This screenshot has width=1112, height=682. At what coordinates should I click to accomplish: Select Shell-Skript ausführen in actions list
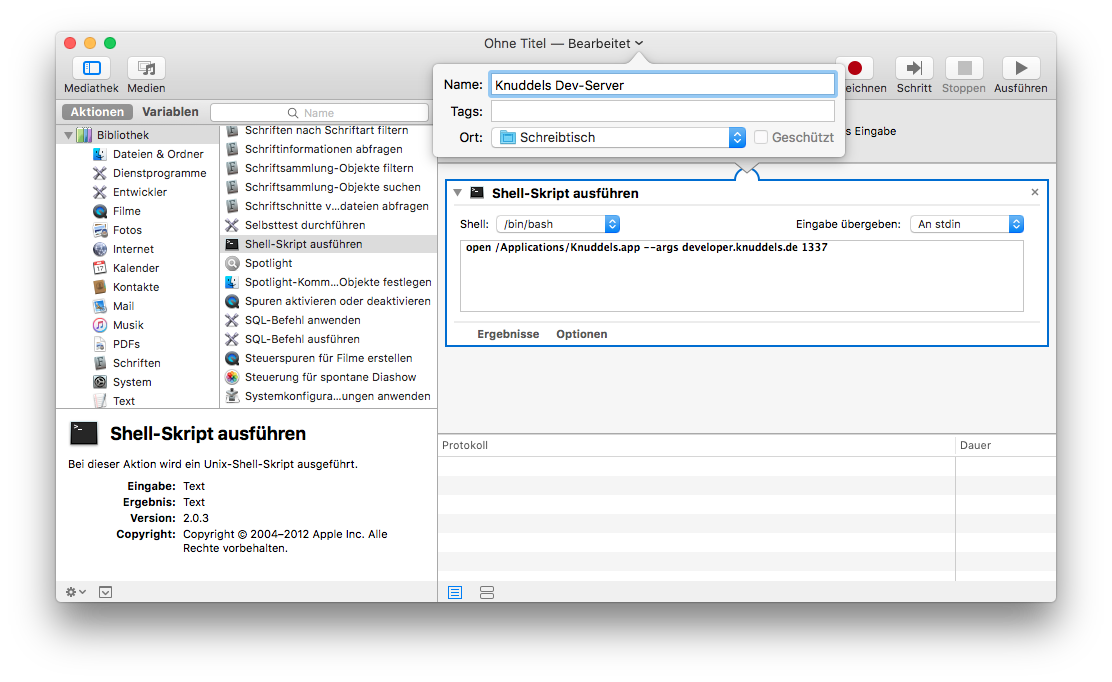click(328, 244)
